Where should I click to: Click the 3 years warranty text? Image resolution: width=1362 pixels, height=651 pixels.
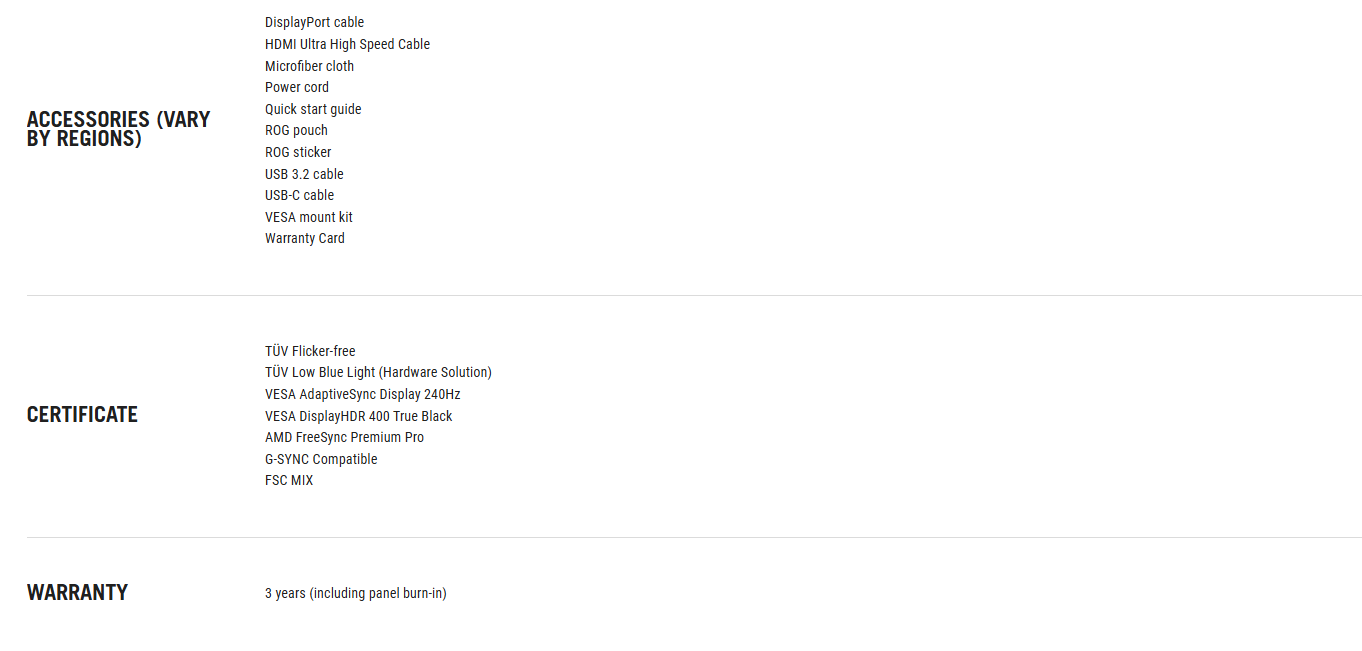(x=355, y=593)
